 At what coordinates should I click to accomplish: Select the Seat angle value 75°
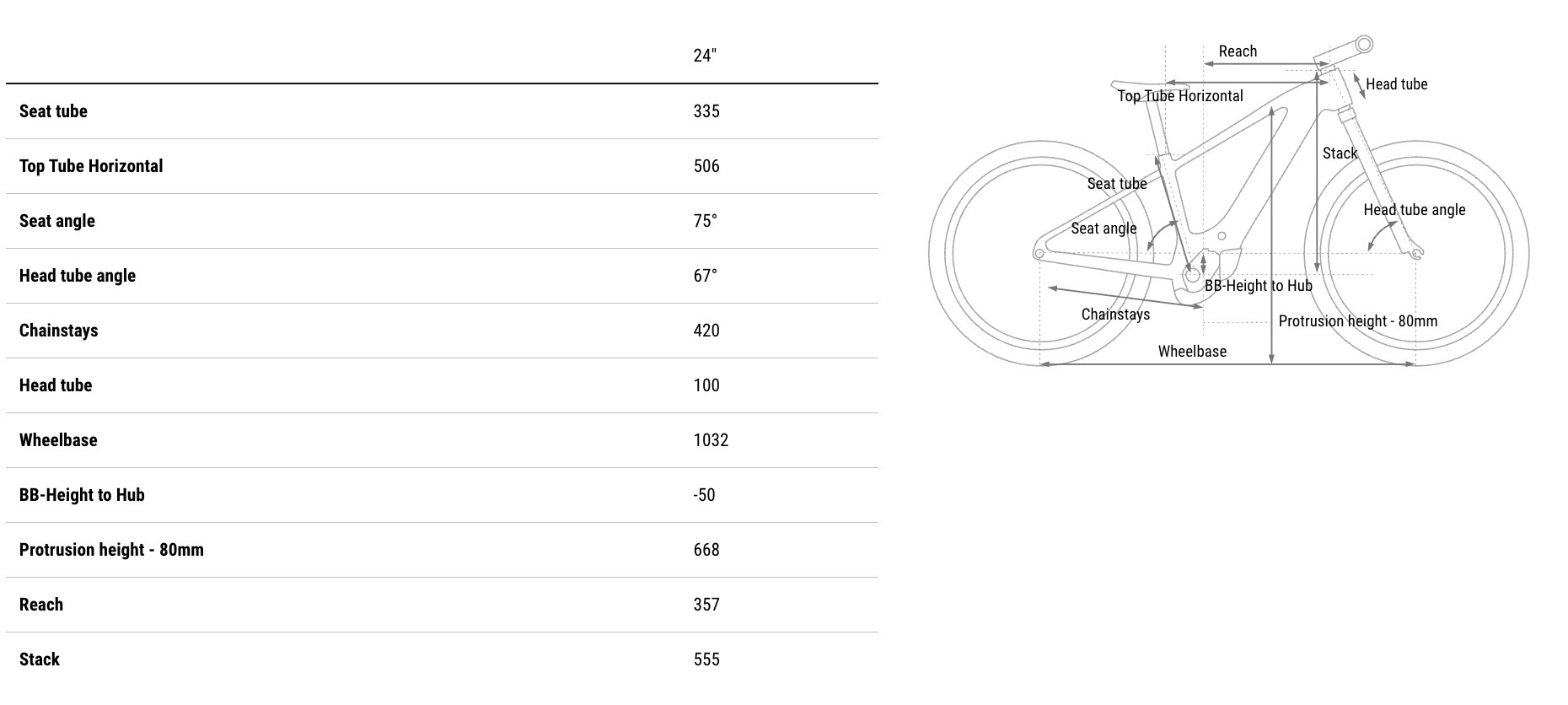tap(706, 221)
